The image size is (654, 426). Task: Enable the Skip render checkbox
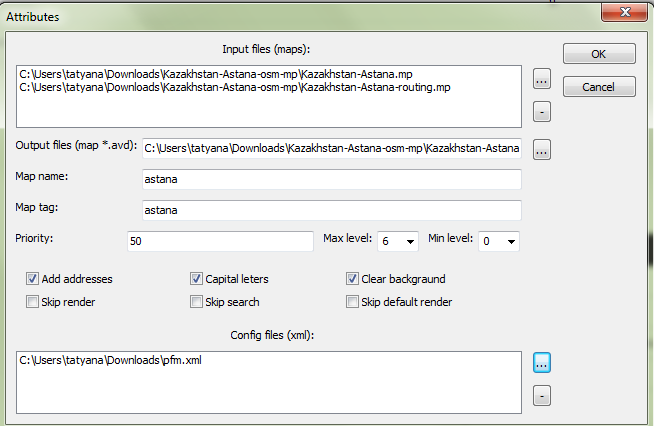pos(33,302)
